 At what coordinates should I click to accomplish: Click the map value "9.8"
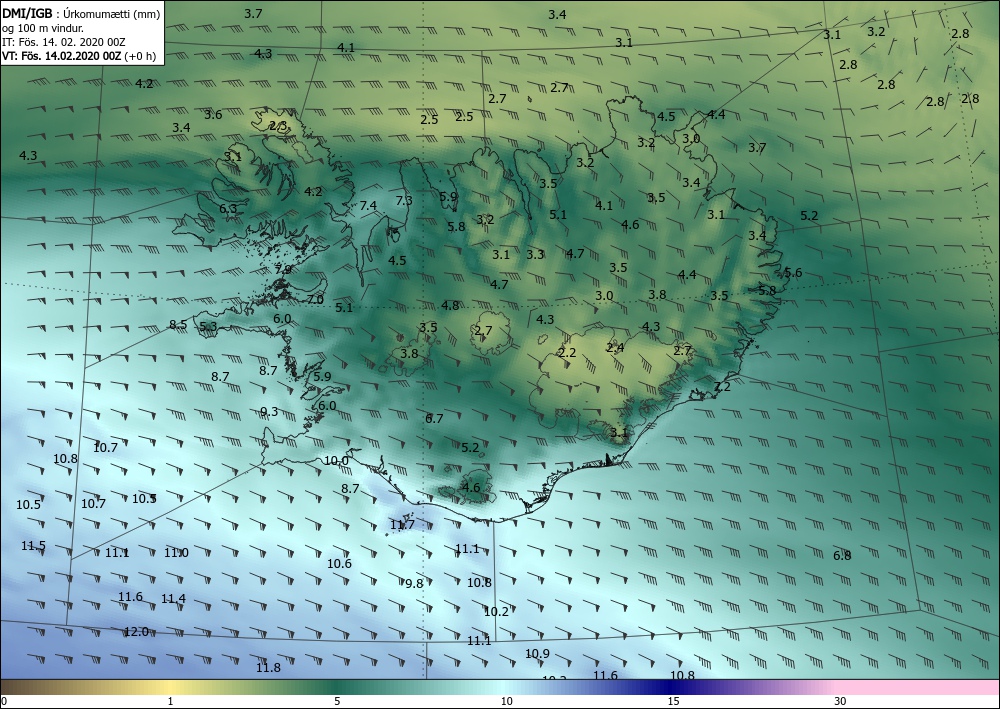coord(415,583)
